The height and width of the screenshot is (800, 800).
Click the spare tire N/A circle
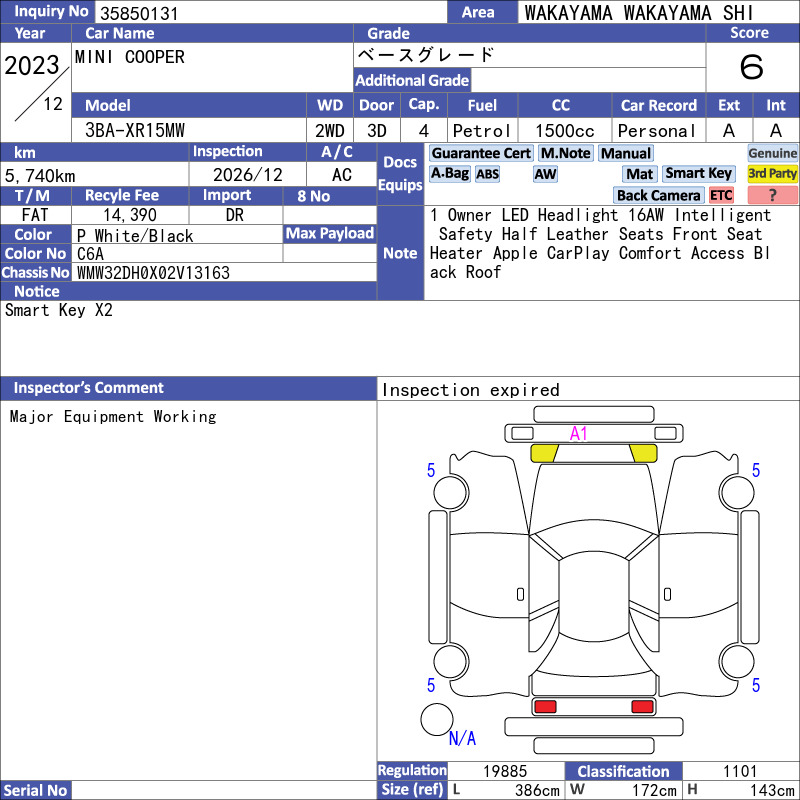pos(437,719)
